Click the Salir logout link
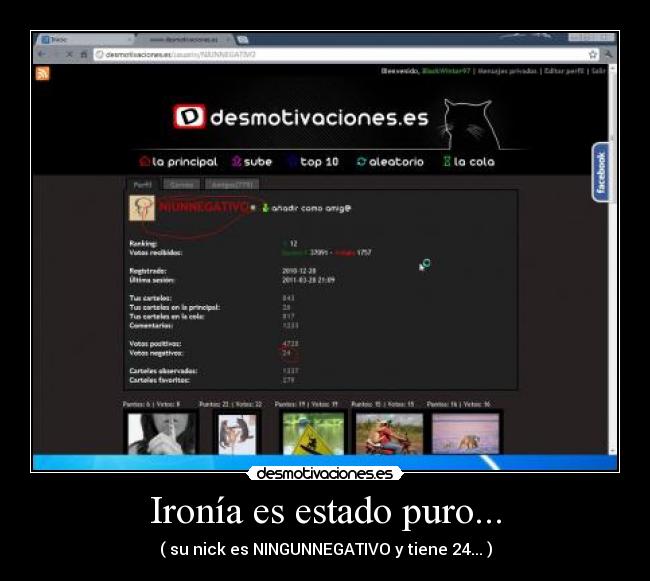Viewport: 650px width, 581px height. pyautogui.click(x=598, y=71)
